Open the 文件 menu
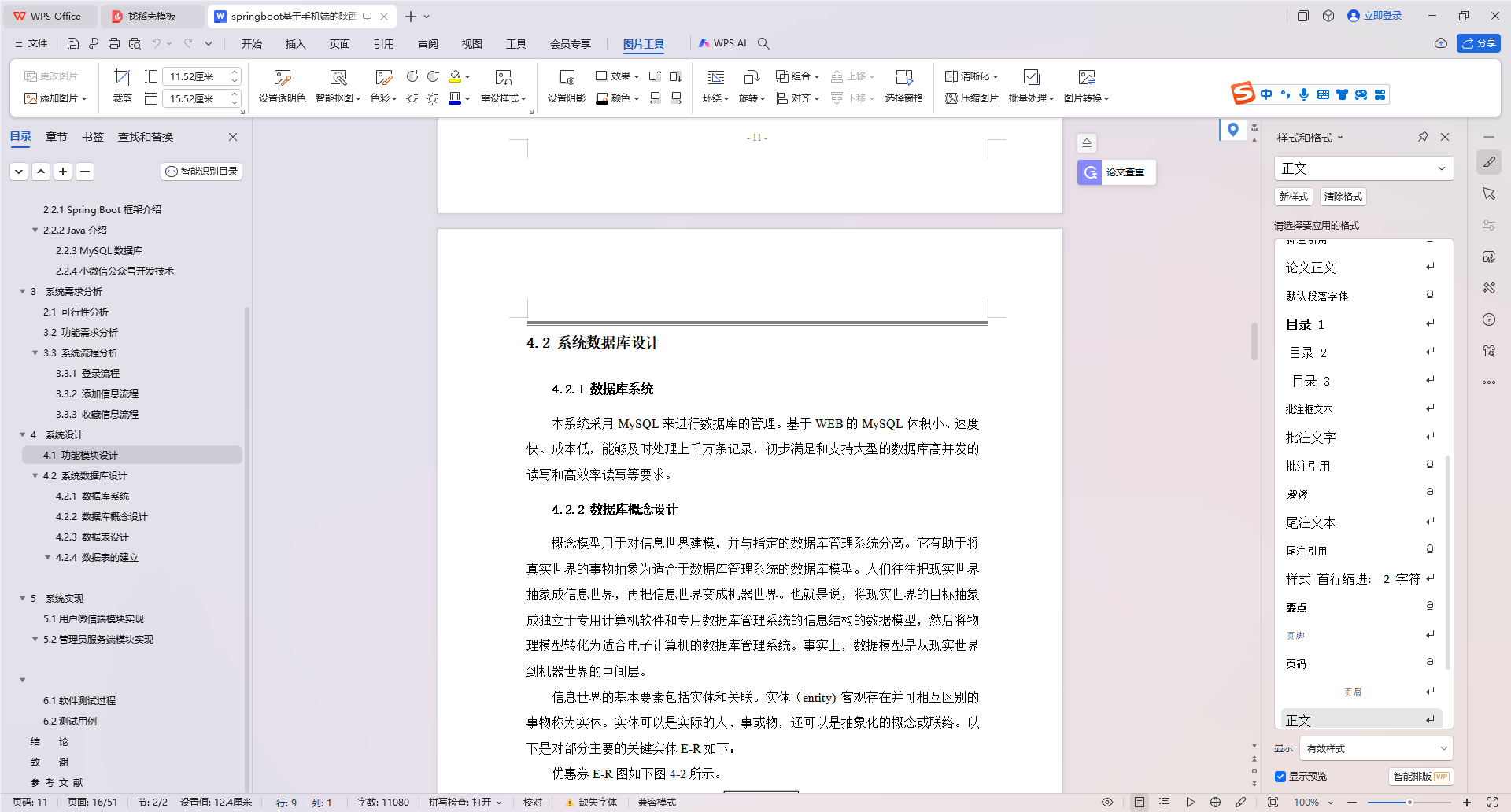Screen dimensions: 1511x812 [x=31, y=43]
